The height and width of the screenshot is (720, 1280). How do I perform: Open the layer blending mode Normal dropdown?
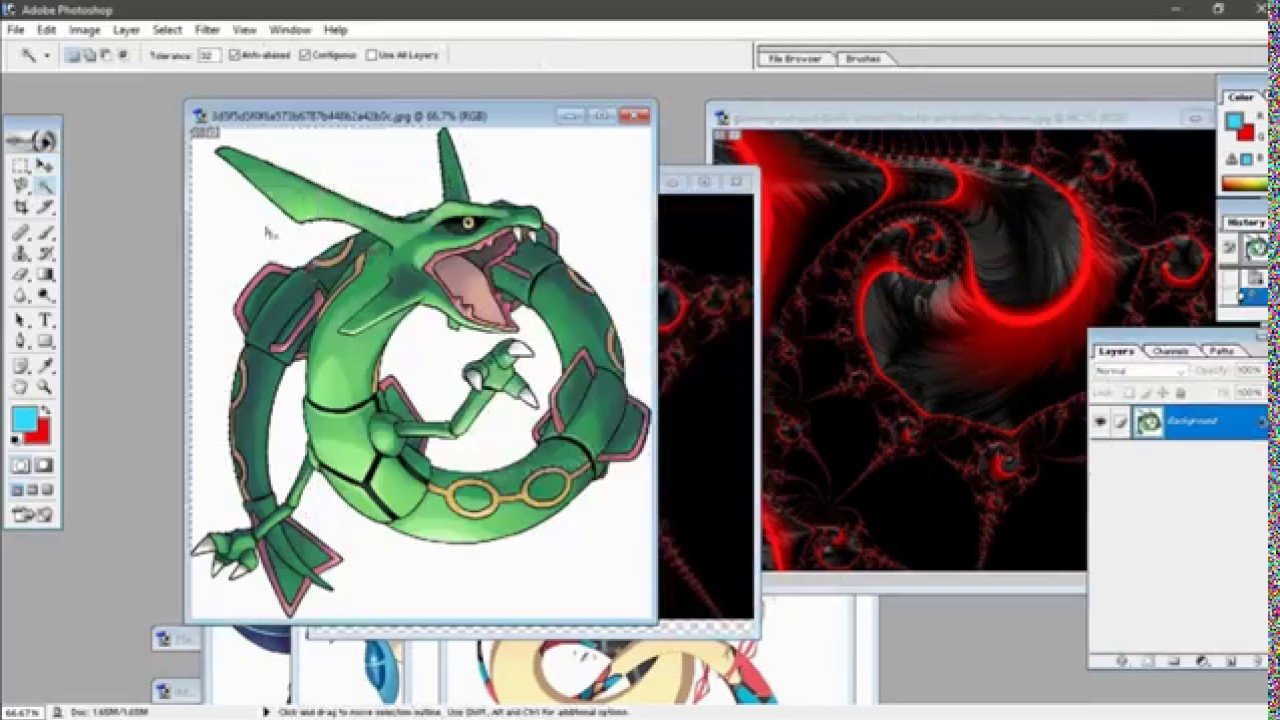click(x=1140, y=371)
